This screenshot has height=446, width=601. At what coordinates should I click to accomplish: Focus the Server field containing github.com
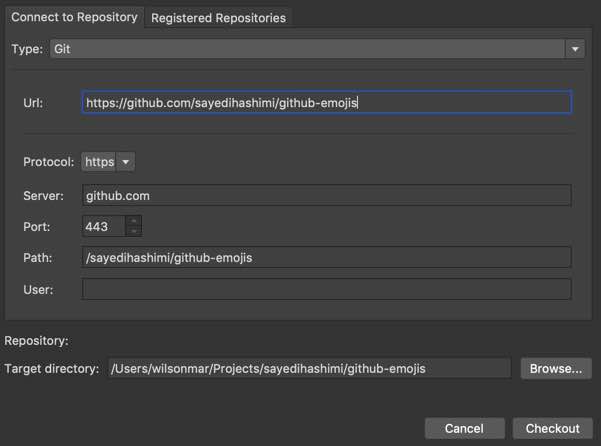[x=326, y=196]
